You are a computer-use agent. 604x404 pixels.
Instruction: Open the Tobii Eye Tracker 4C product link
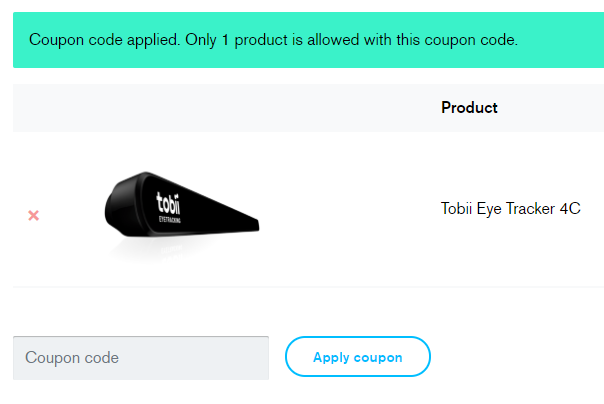(x=510, y=208)
